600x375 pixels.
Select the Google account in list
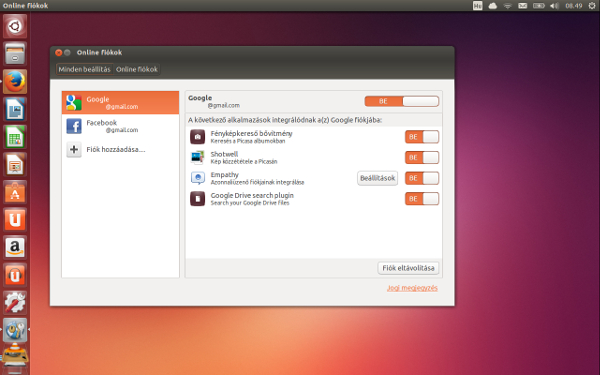(x=120, y=103)
